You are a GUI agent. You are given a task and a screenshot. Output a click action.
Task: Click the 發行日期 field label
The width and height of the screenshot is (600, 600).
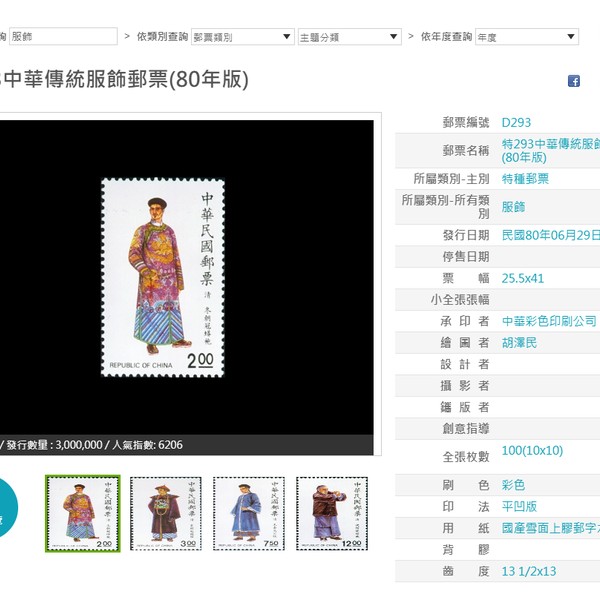point(466,235)
